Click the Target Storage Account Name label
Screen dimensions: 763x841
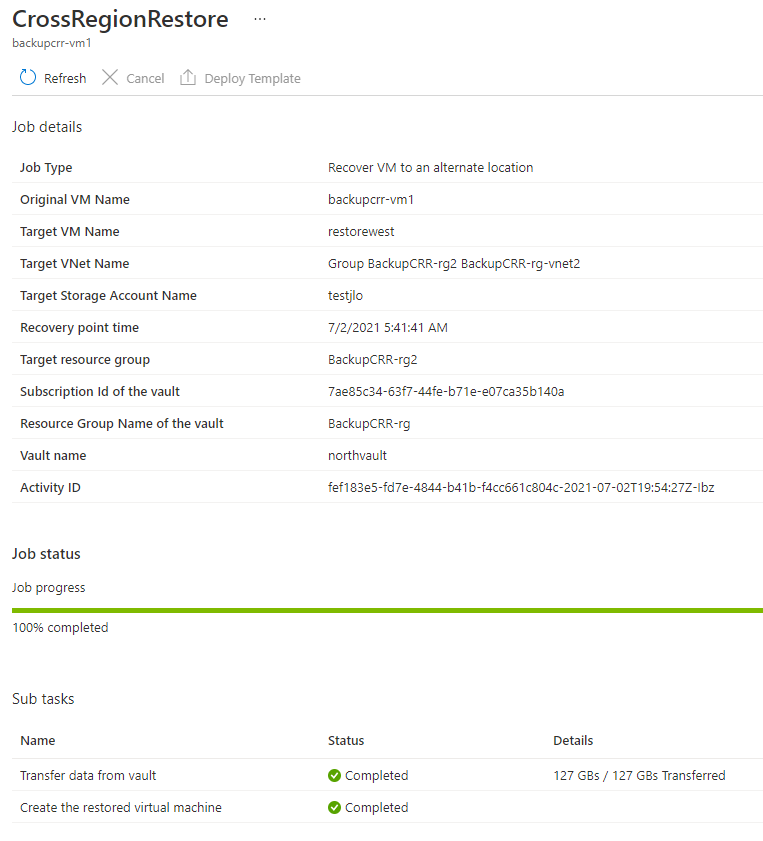click(x=108, y=296)
